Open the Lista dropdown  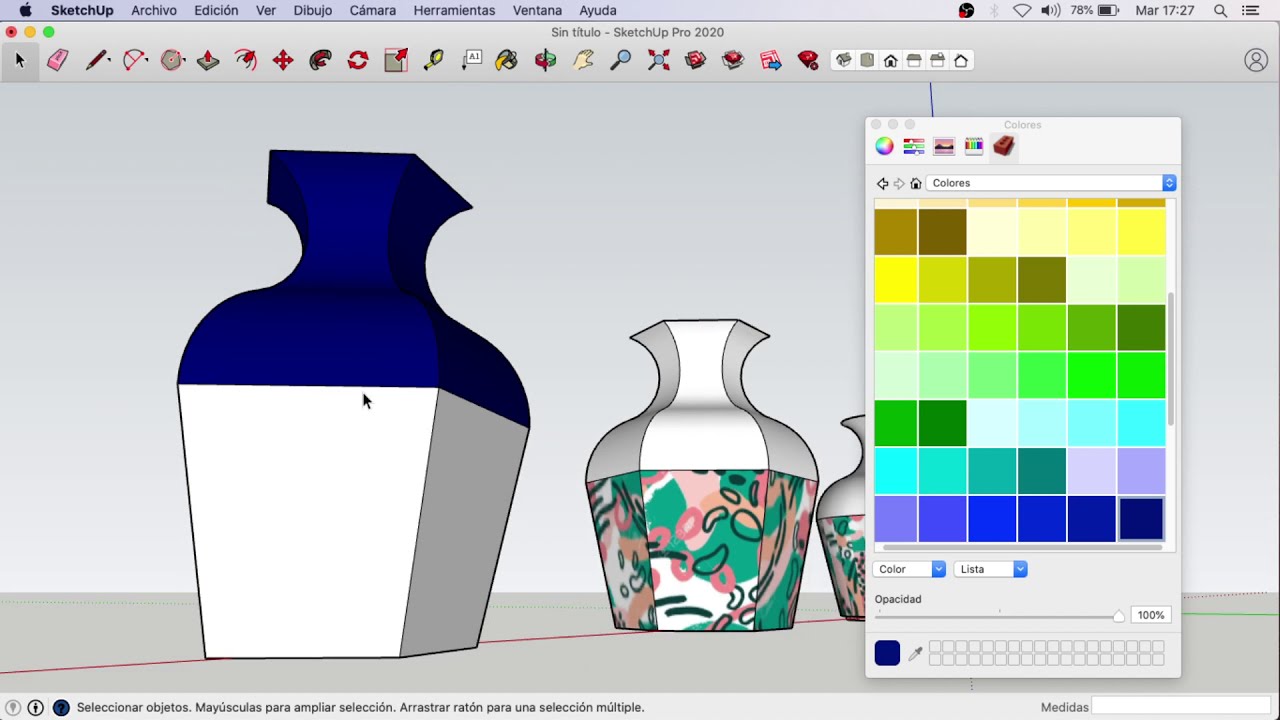990,569
